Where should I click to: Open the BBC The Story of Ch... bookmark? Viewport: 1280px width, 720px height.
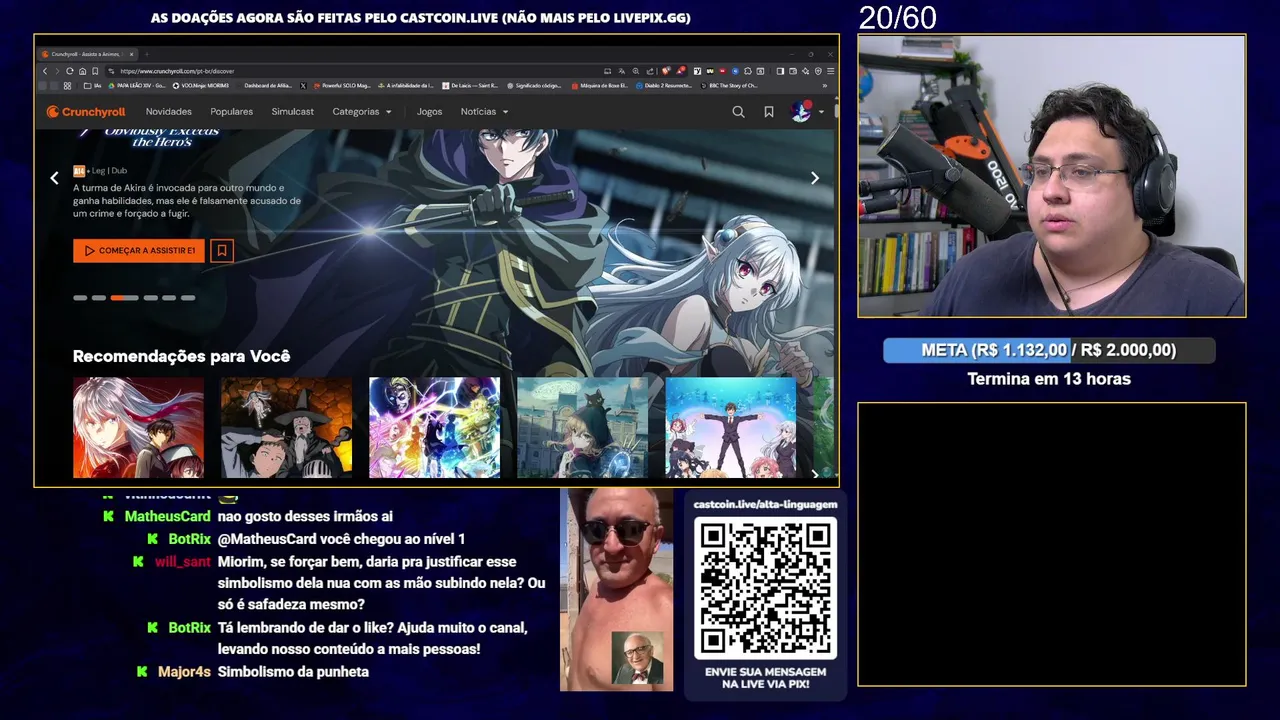[x=729, y=86]
